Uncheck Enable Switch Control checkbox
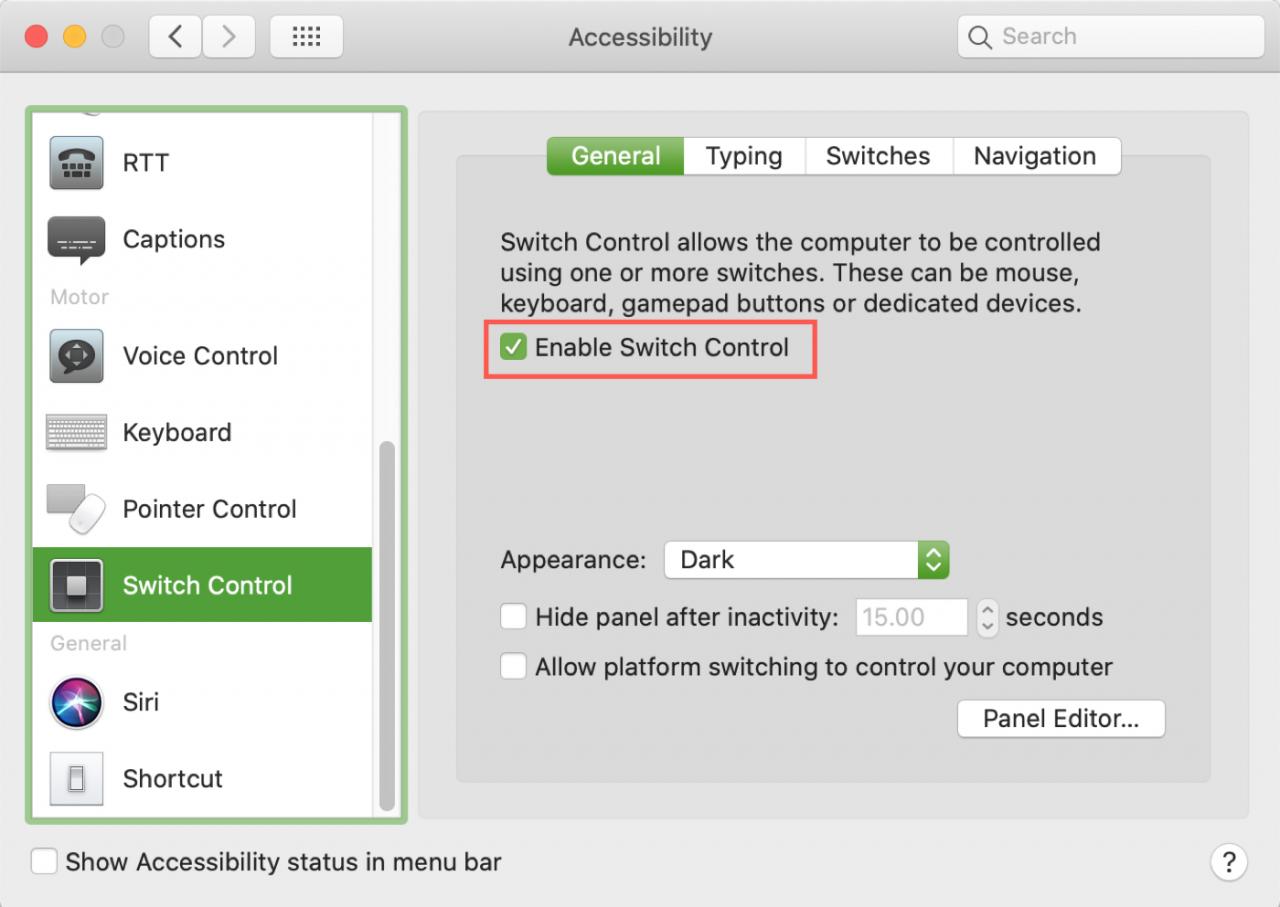This screenshot has height=907, width=1280. (514, 348)
